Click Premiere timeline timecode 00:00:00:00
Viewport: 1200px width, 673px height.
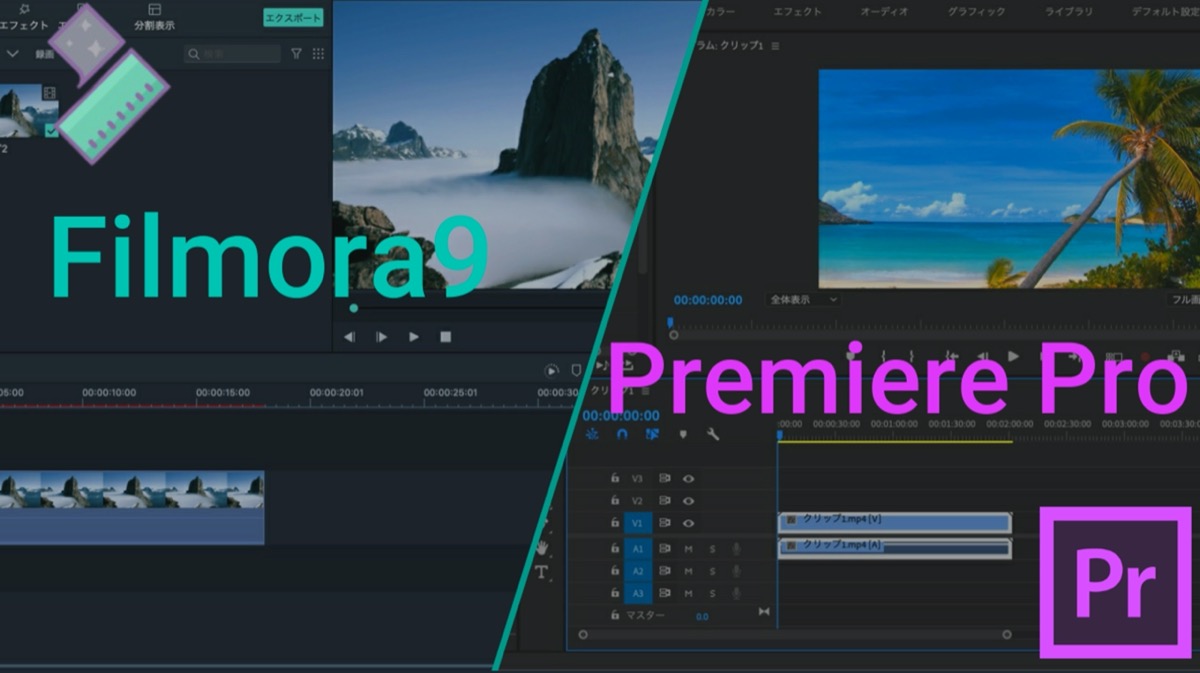[x=621, y=415]
